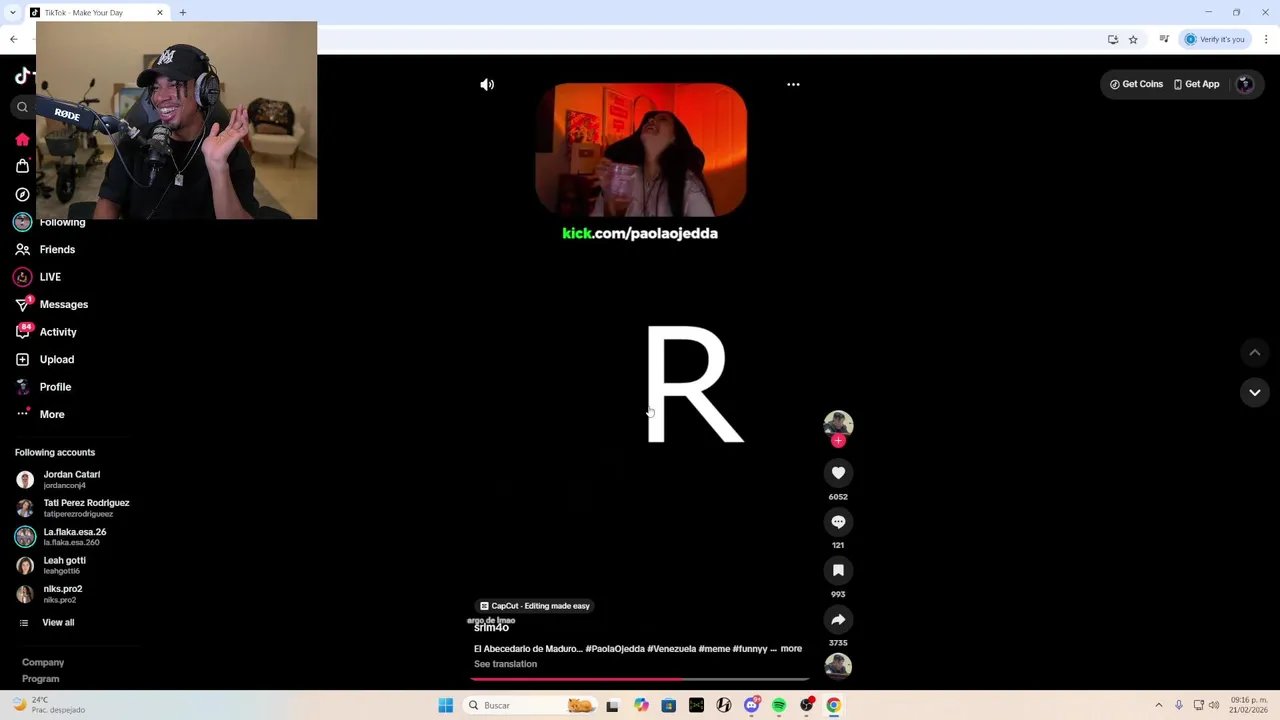
Task: Open the volume speaker icon in the system tray
Action: [x=1214, y=706]
